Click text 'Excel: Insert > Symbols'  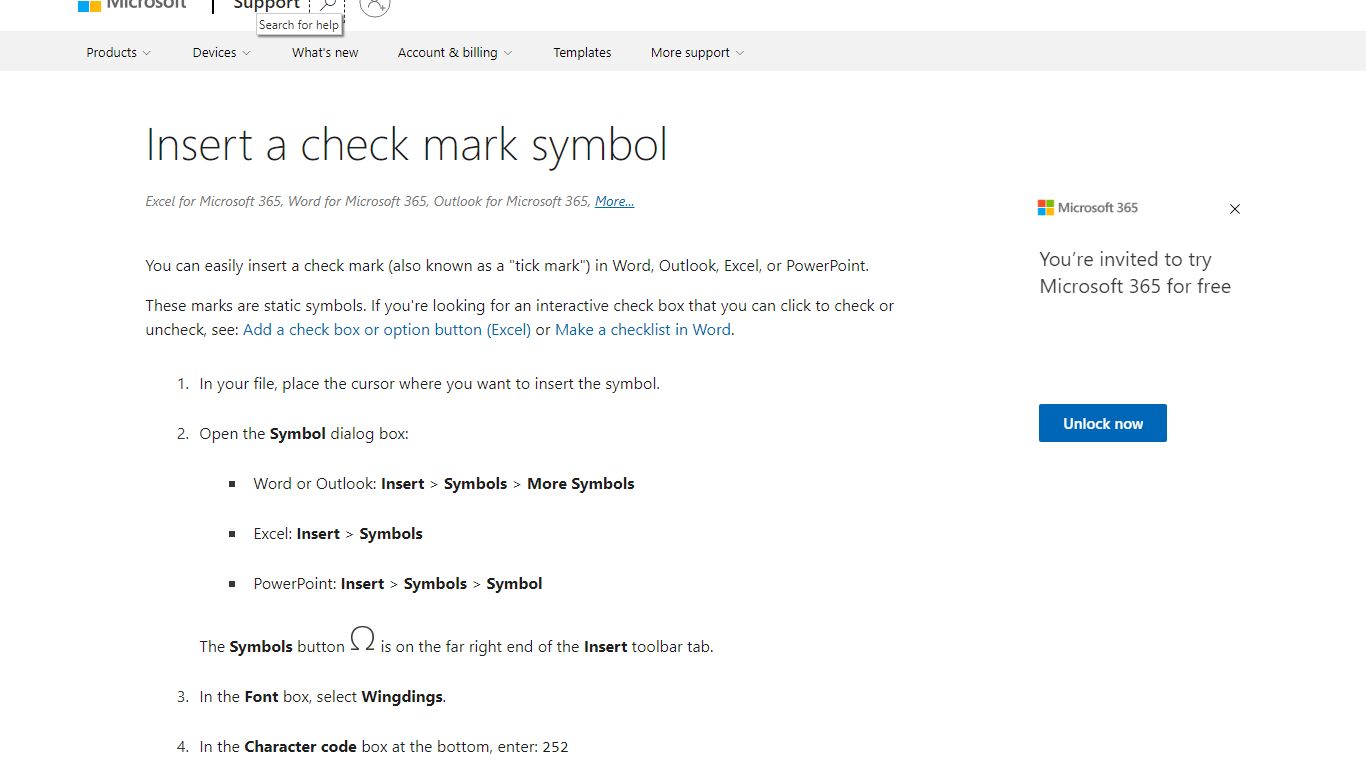pos(338,534)
